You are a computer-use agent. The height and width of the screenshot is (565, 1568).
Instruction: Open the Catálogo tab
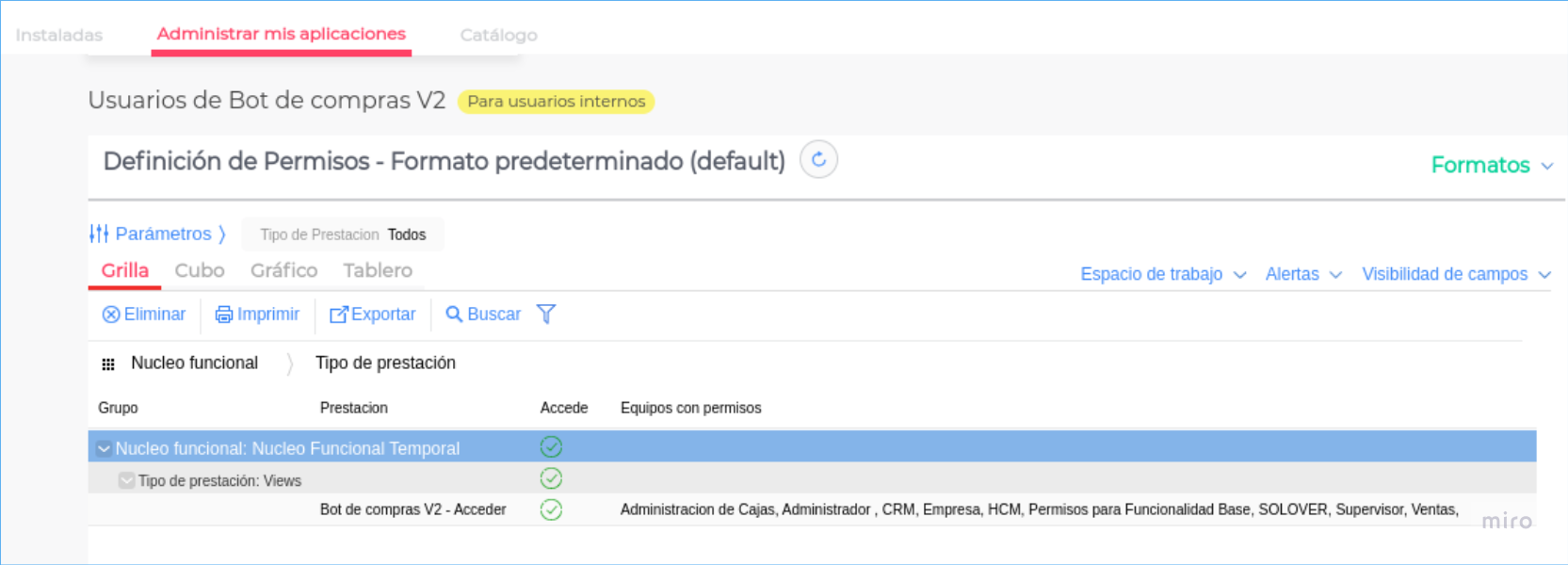point(498,35)
